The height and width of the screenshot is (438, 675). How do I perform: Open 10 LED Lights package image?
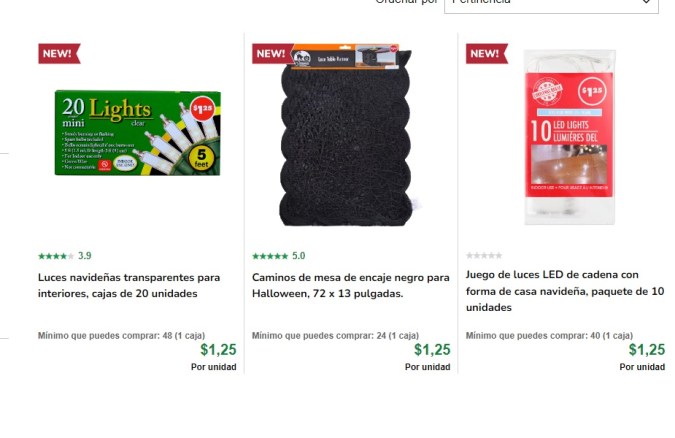570,137
